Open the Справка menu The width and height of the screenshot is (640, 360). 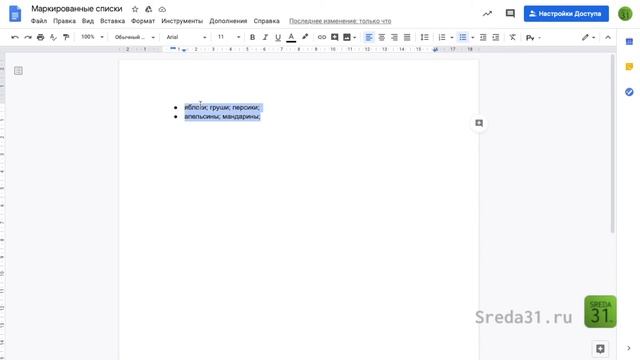(267, 21)
